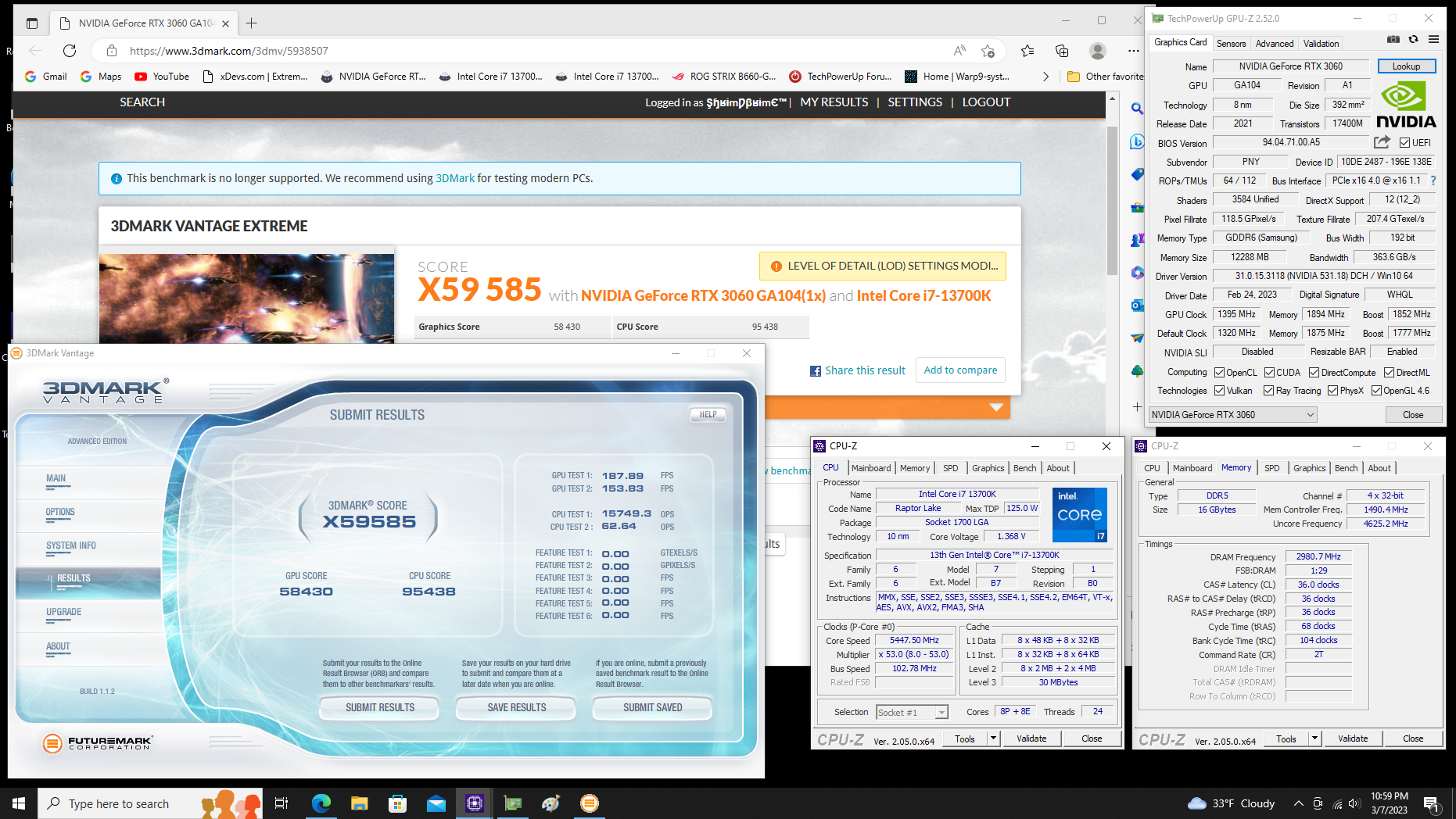The image size is (1456, 819).
Task: Toggle the UEFI checkbox in GPU-Z
Action: tap(1404, 143)
